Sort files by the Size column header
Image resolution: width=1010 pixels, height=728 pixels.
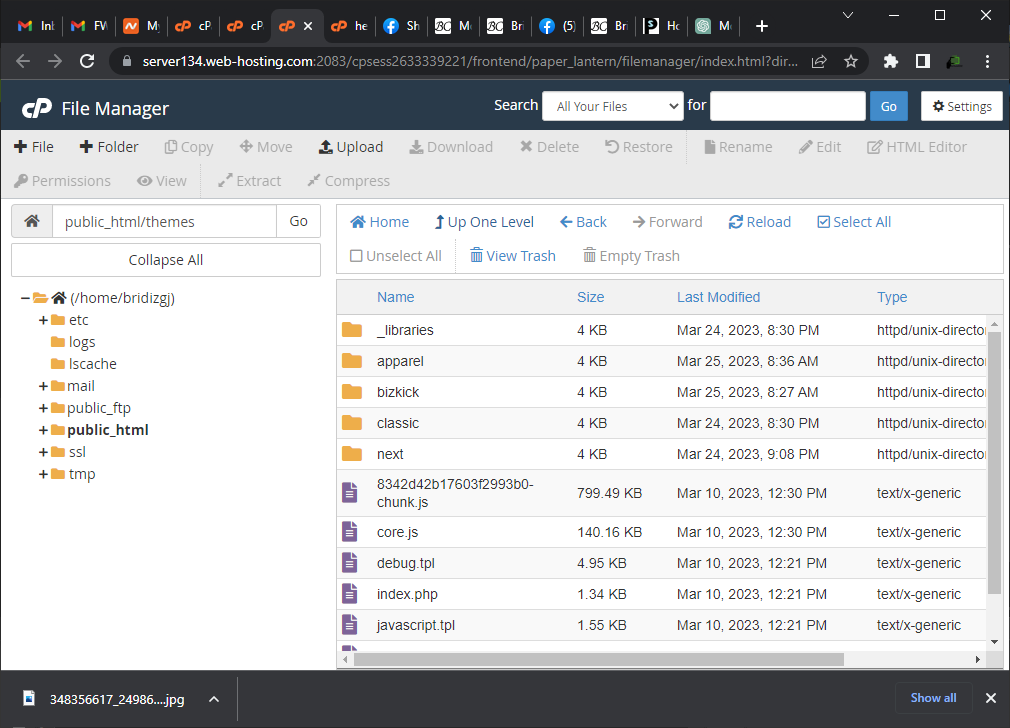(590, 297)
